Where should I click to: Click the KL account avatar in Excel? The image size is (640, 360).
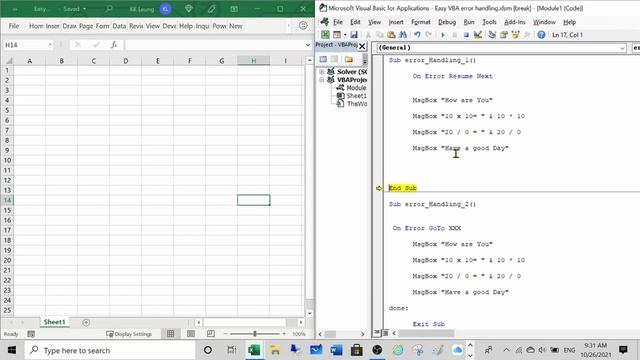point(166,9)
